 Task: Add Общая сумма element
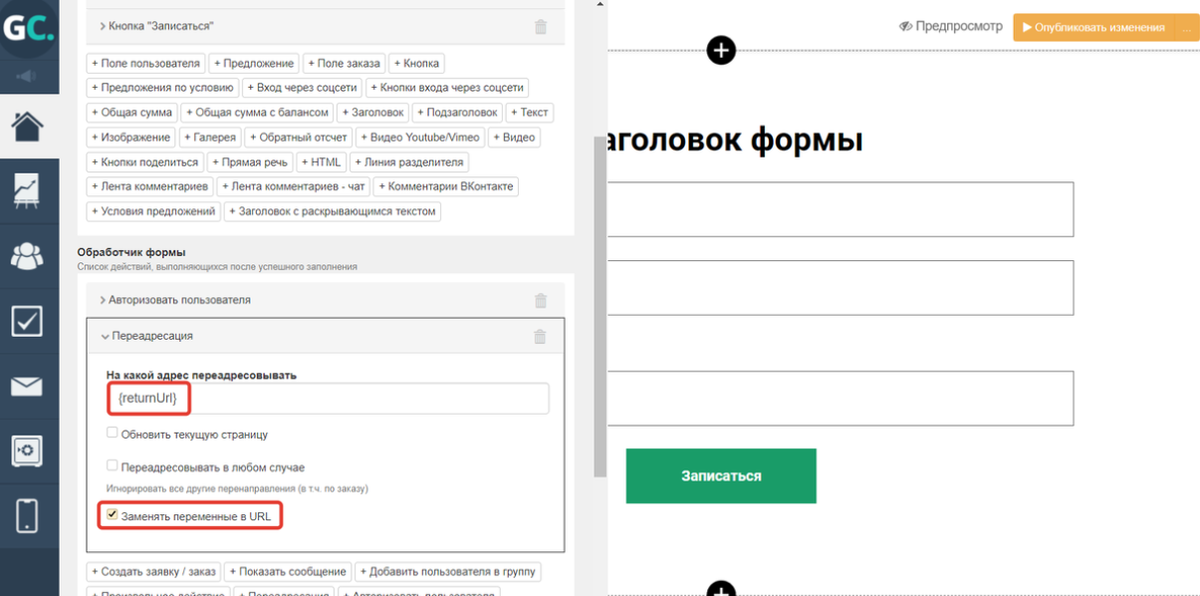[x=134, y=113]
